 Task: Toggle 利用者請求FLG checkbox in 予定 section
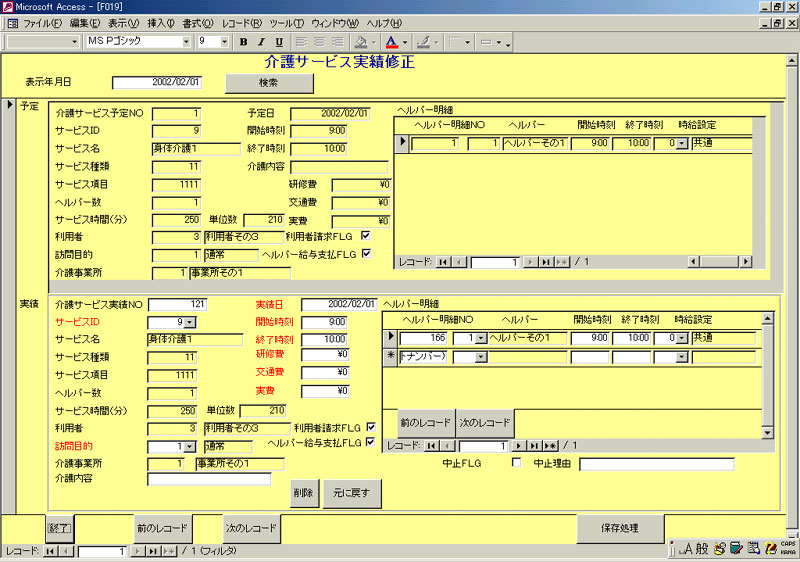tap(366, 236)
